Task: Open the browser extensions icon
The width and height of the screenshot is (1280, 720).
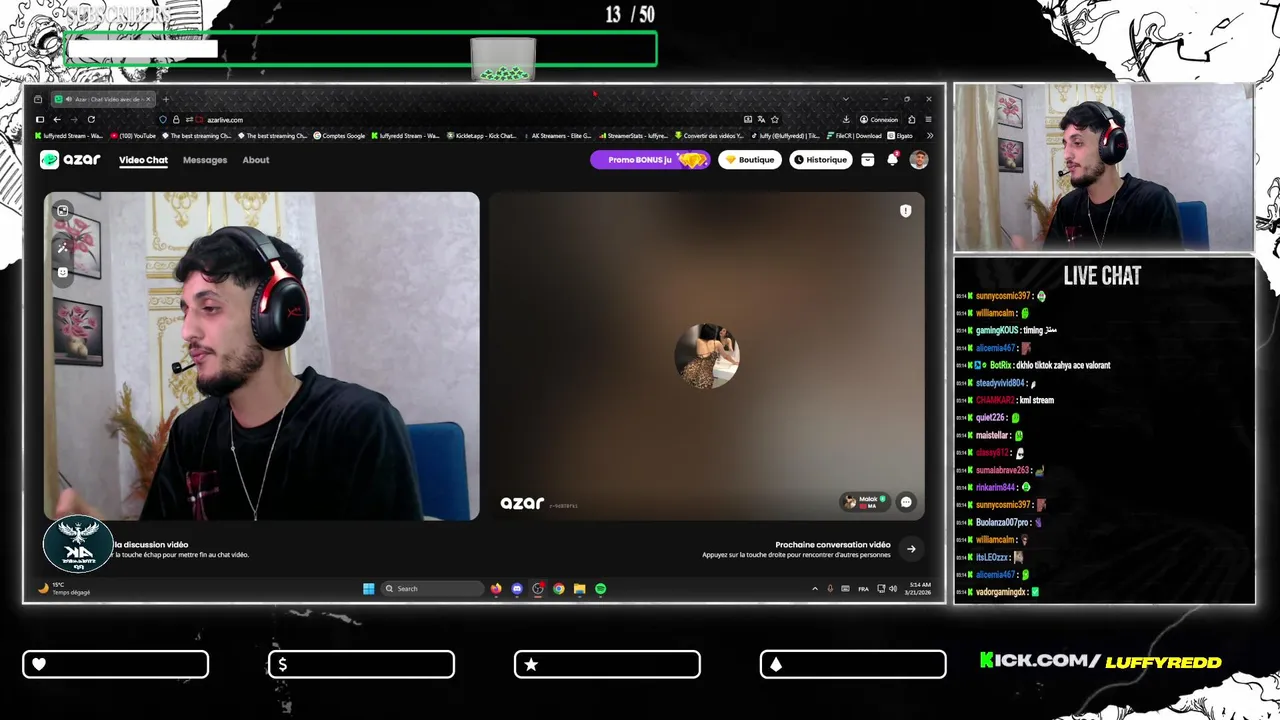Action: click(x=911, y=119)
